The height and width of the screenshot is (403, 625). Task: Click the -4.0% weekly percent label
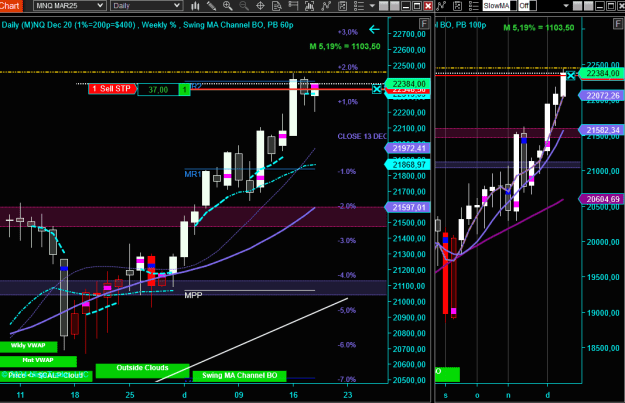[x=346, y=275]
